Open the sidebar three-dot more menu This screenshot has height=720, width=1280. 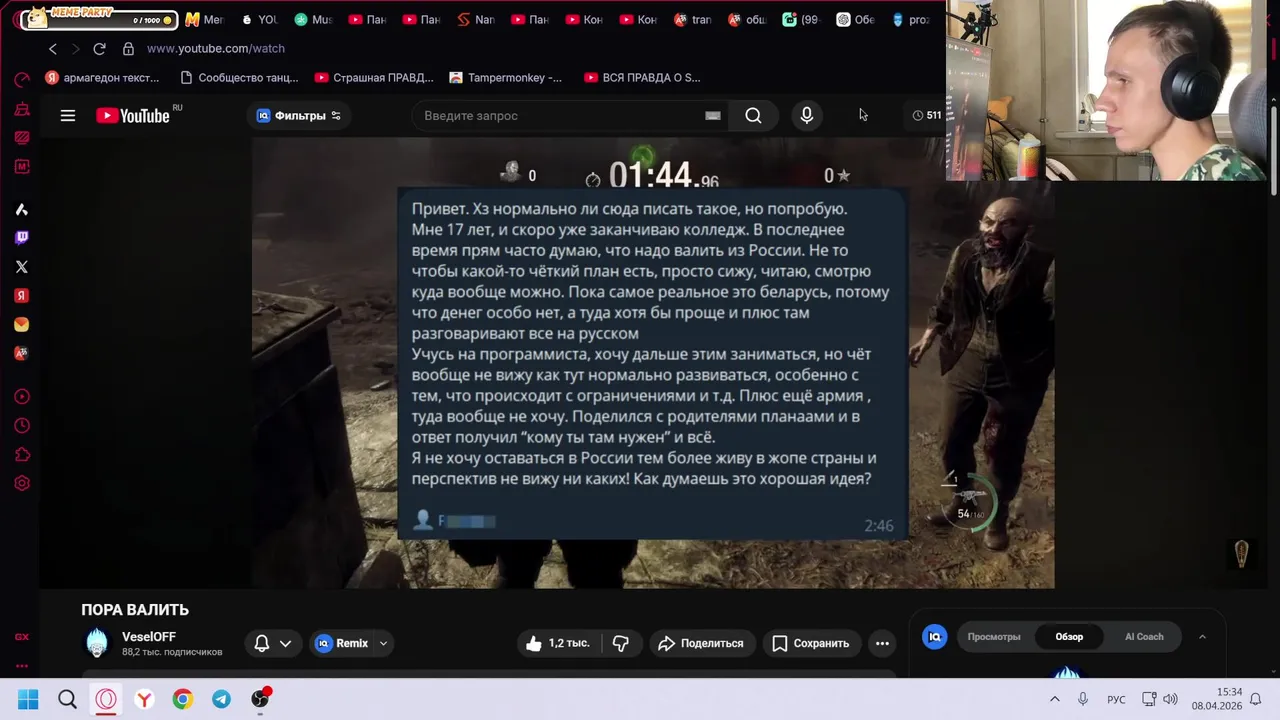click(22, 666)
